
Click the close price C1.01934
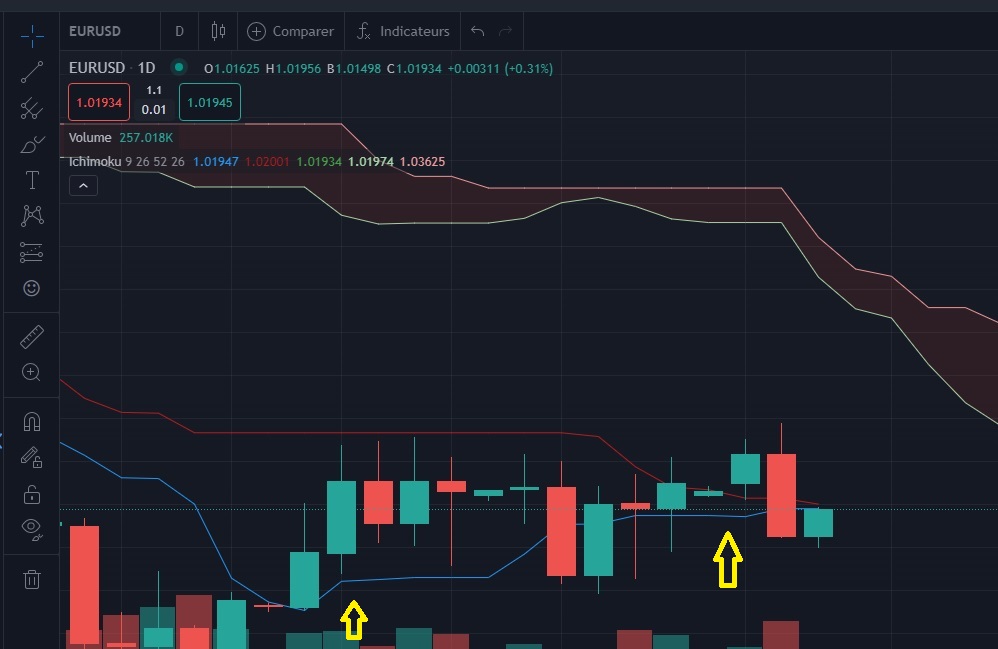tap(414, 69)
